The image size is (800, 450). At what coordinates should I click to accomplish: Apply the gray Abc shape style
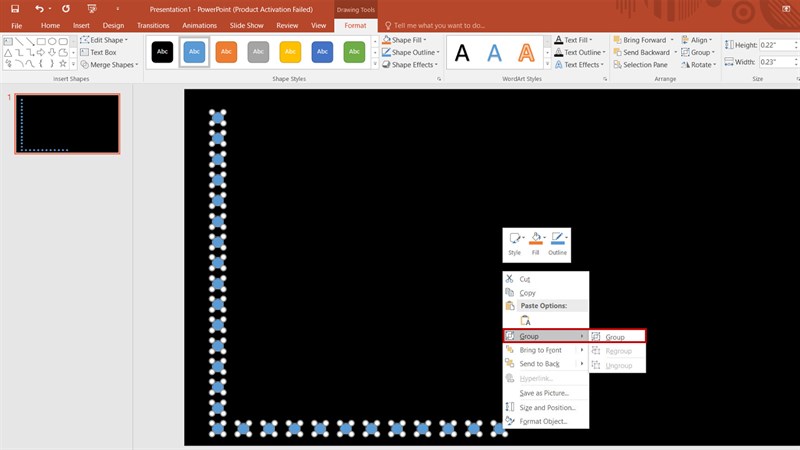[x=258, y=52]
